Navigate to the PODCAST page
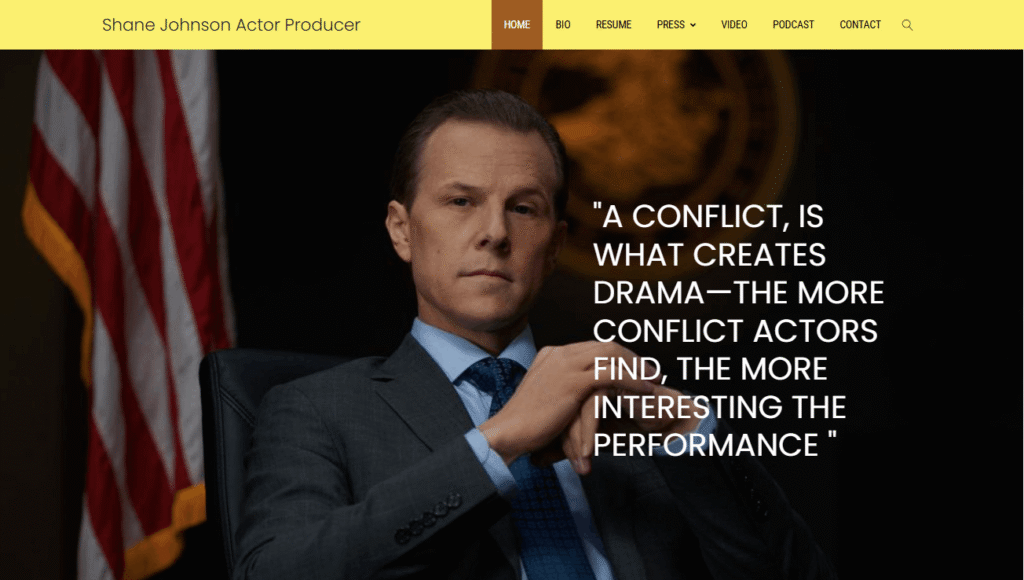Image resolution: width=1024 pixels, height=580 pixels. point(793,25)
